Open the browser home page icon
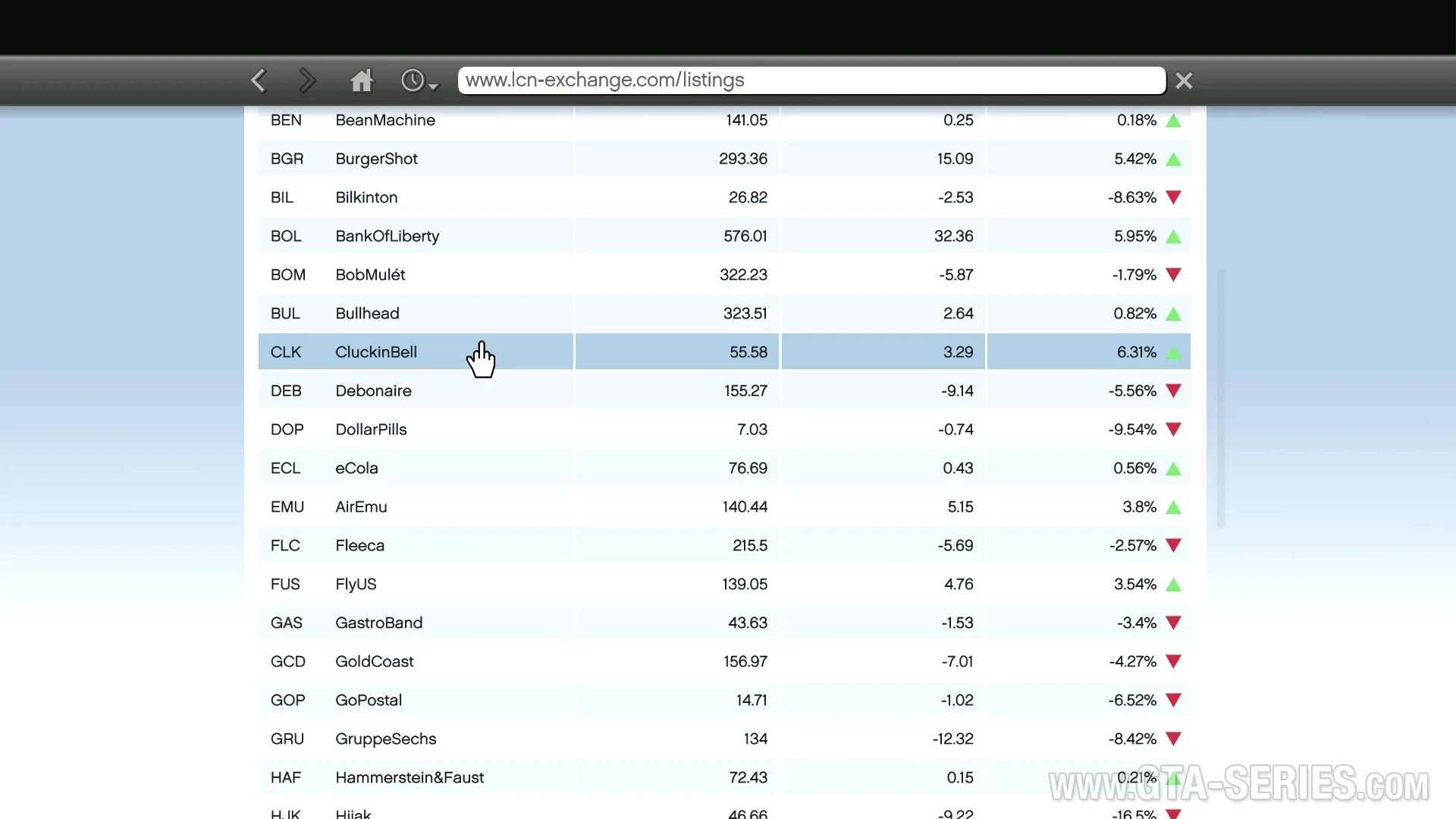Viewport: 1456px width, 819px height. [x=362, y=80]
